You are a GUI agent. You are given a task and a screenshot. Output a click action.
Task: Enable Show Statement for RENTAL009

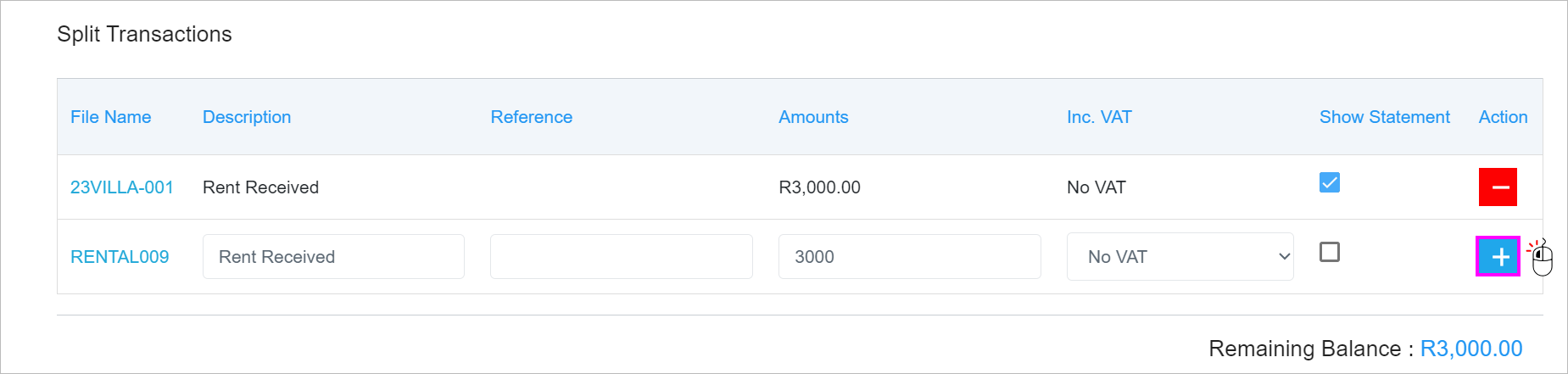click(x=1330, y=252)
